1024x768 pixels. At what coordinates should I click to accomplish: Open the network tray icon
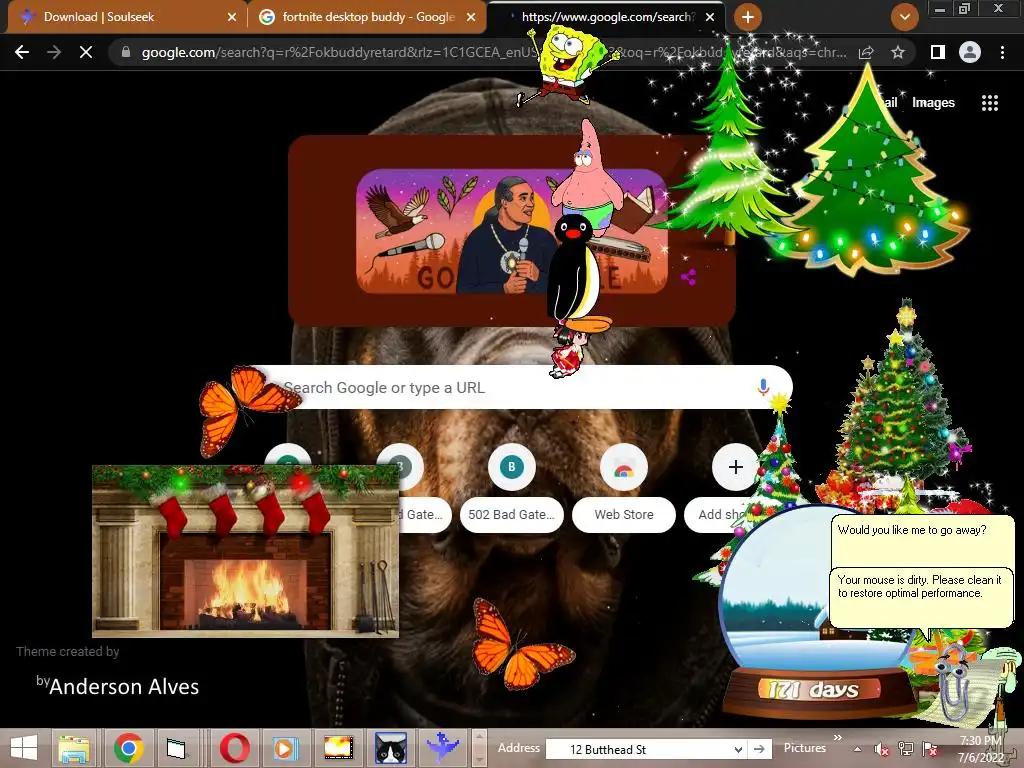[x=905, y=749]
